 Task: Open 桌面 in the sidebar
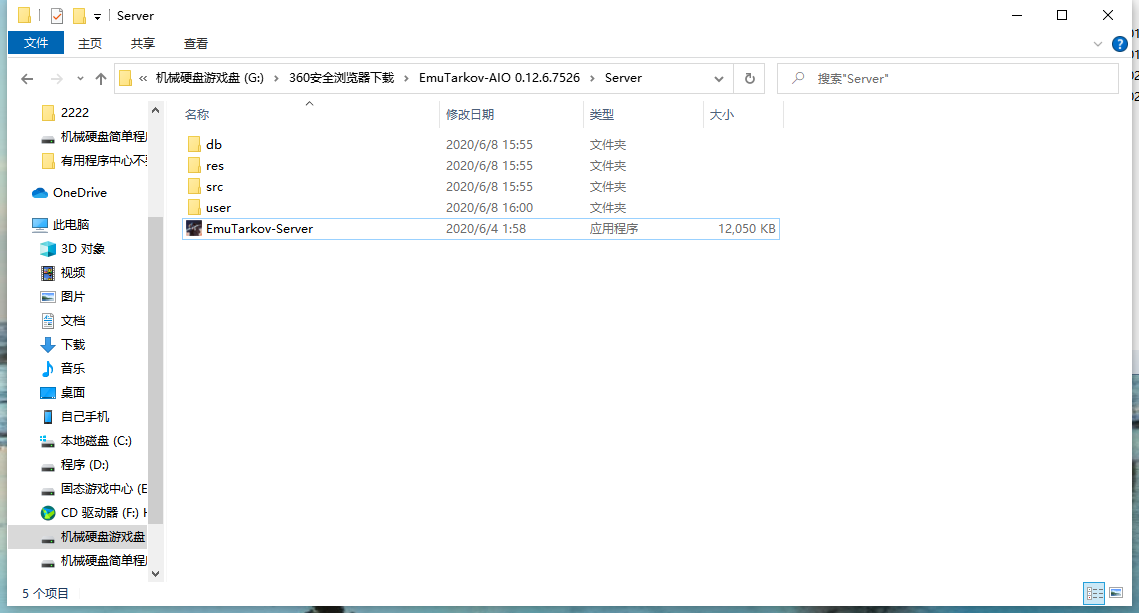pos(73,392)
